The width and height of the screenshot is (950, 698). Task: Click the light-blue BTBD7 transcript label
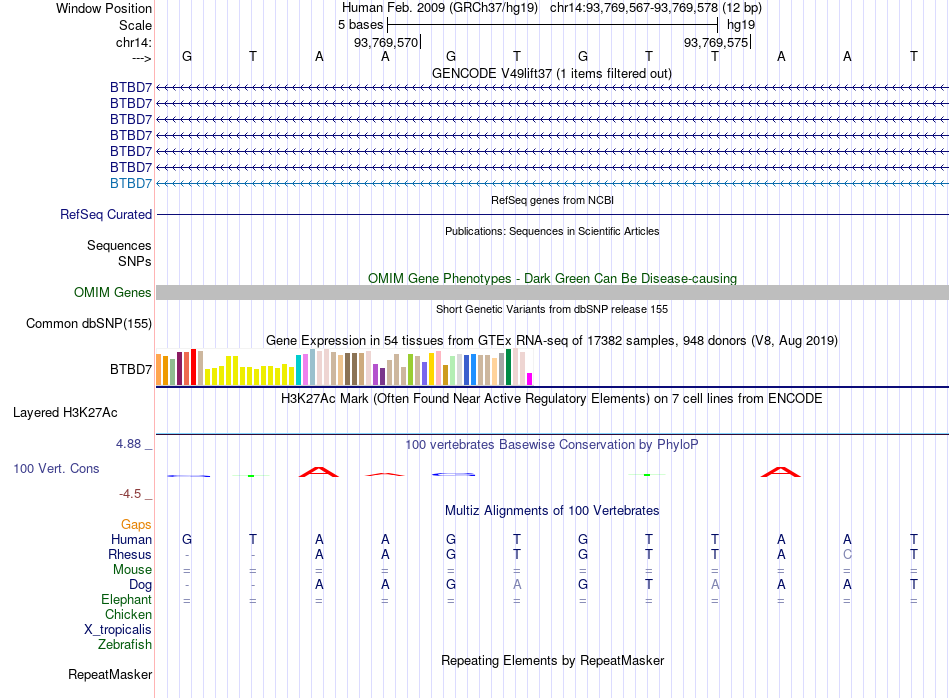pos(131,183)
